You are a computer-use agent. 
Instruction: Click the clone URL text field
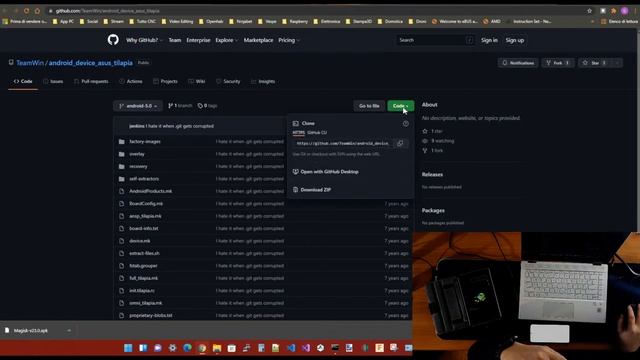coord(343,143)
